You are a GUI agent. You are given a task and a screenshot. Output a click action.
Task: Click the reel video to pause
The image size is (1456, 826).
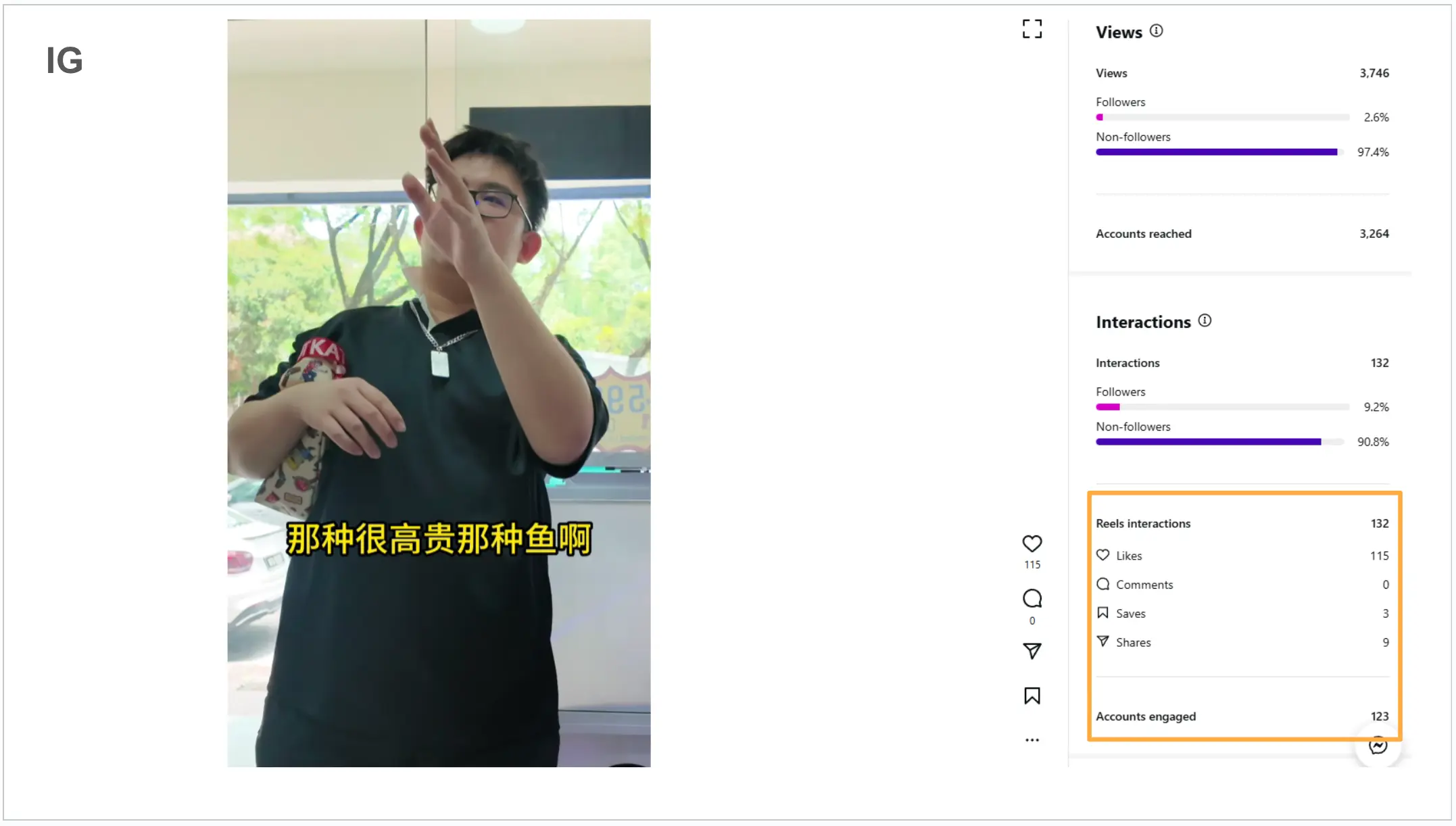tap(439, 392)
